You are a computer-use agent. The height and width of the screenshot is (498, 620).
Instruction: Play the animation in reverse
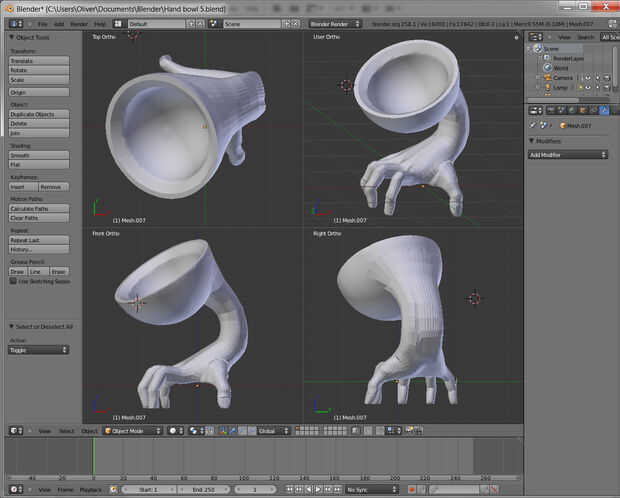click(x=309, y=489)
